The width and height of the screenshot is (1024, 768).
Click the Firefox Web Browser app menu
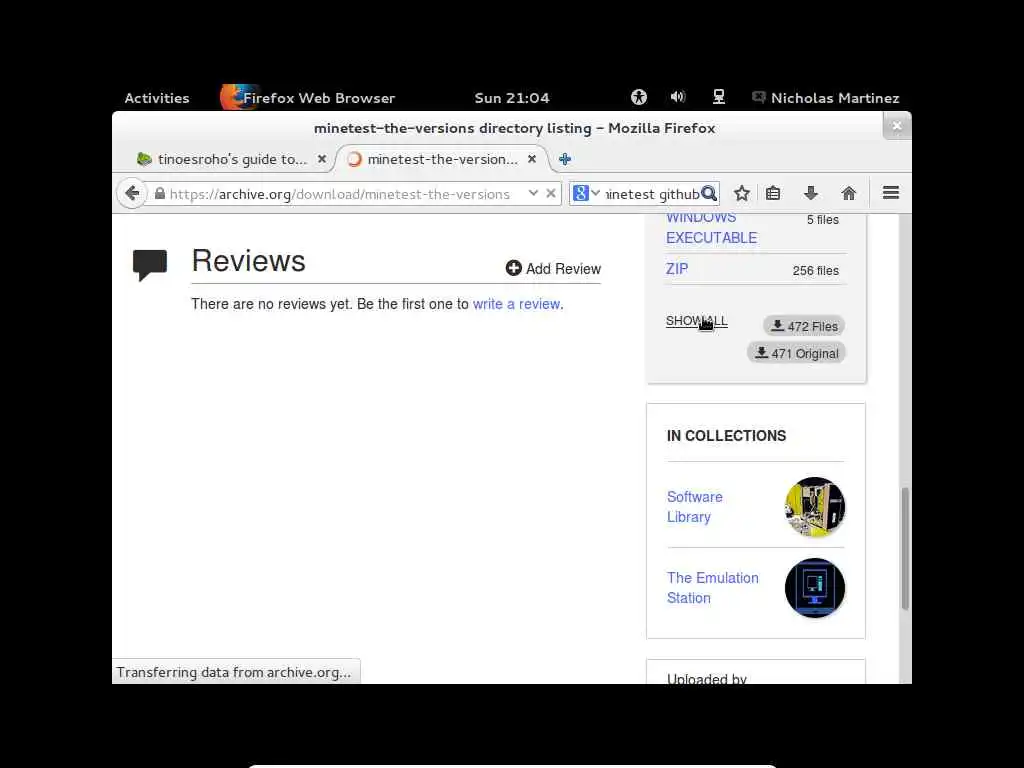pyautogui.click(x=308, y=98)
